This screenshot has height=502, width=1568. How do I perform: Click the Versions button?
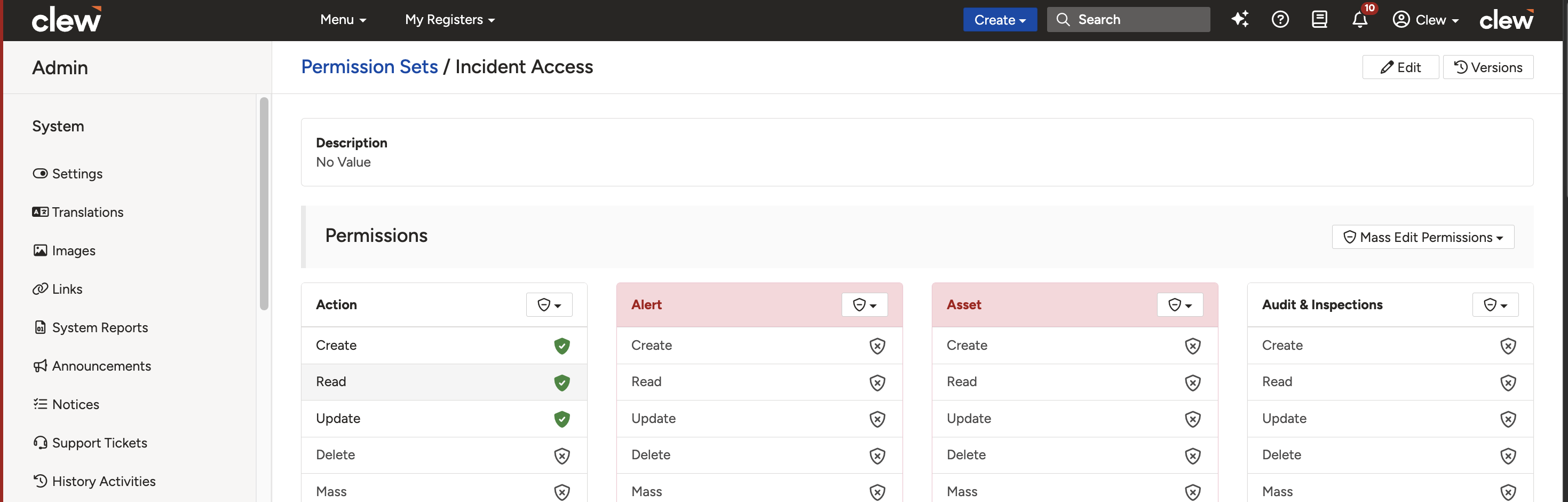[x=1487, y=67]
